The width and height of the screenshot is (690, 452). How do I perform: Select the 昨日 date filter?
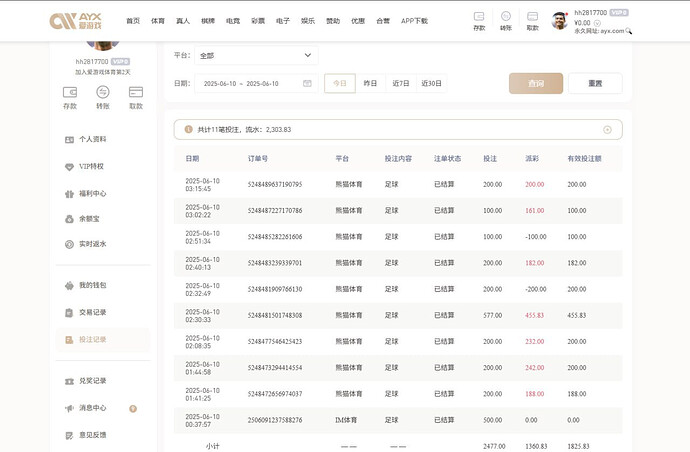pyautogui.click(x=370, y=84)
